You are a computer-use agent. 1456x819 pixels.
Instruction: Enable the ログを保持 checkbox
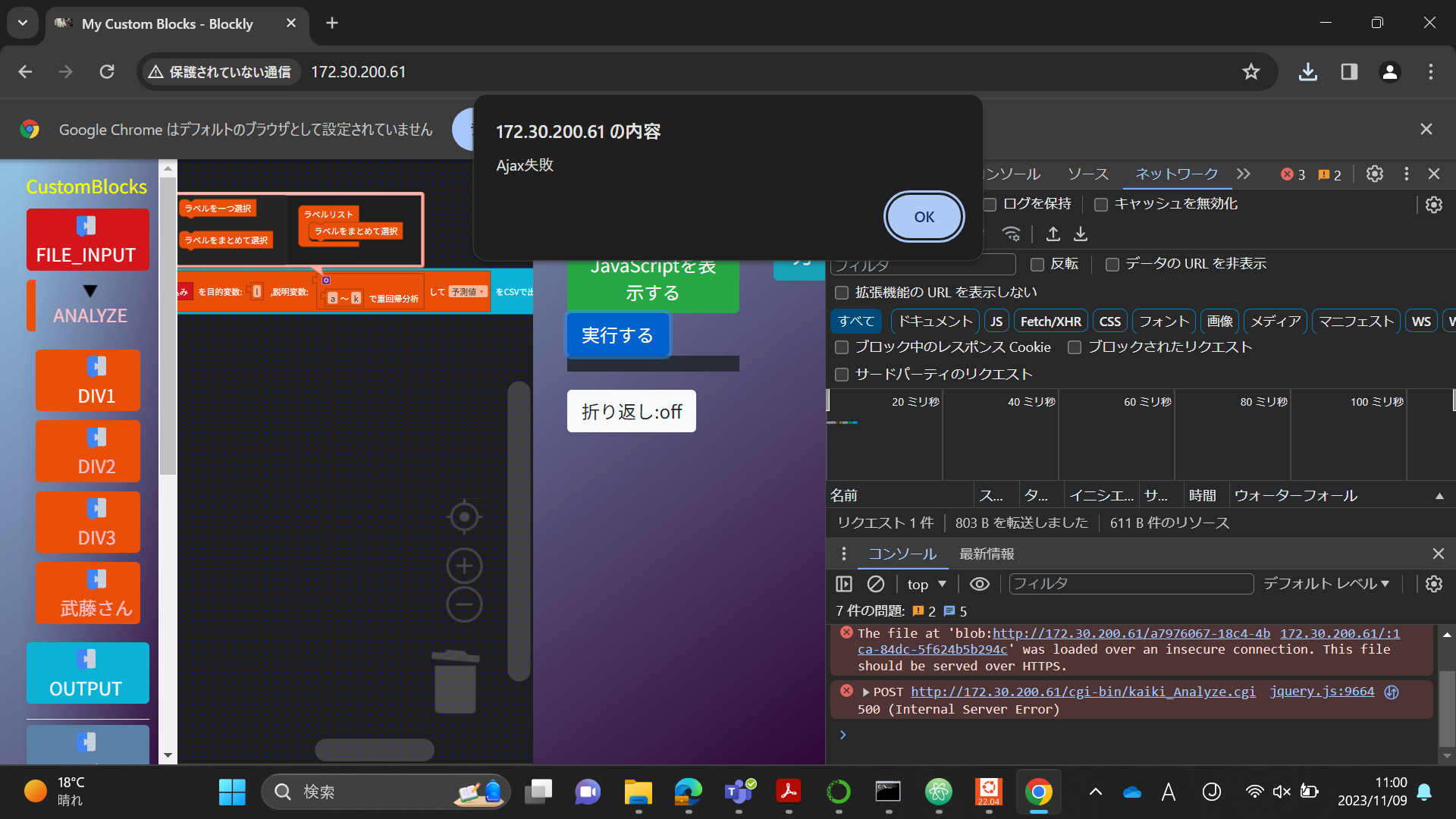pos(990,204)
